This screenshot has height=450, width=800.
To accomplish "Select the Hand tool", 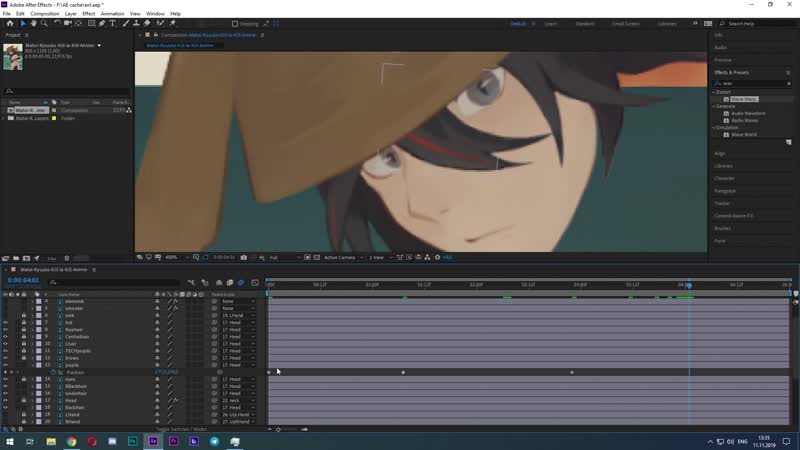I will [x=34, y=23].
